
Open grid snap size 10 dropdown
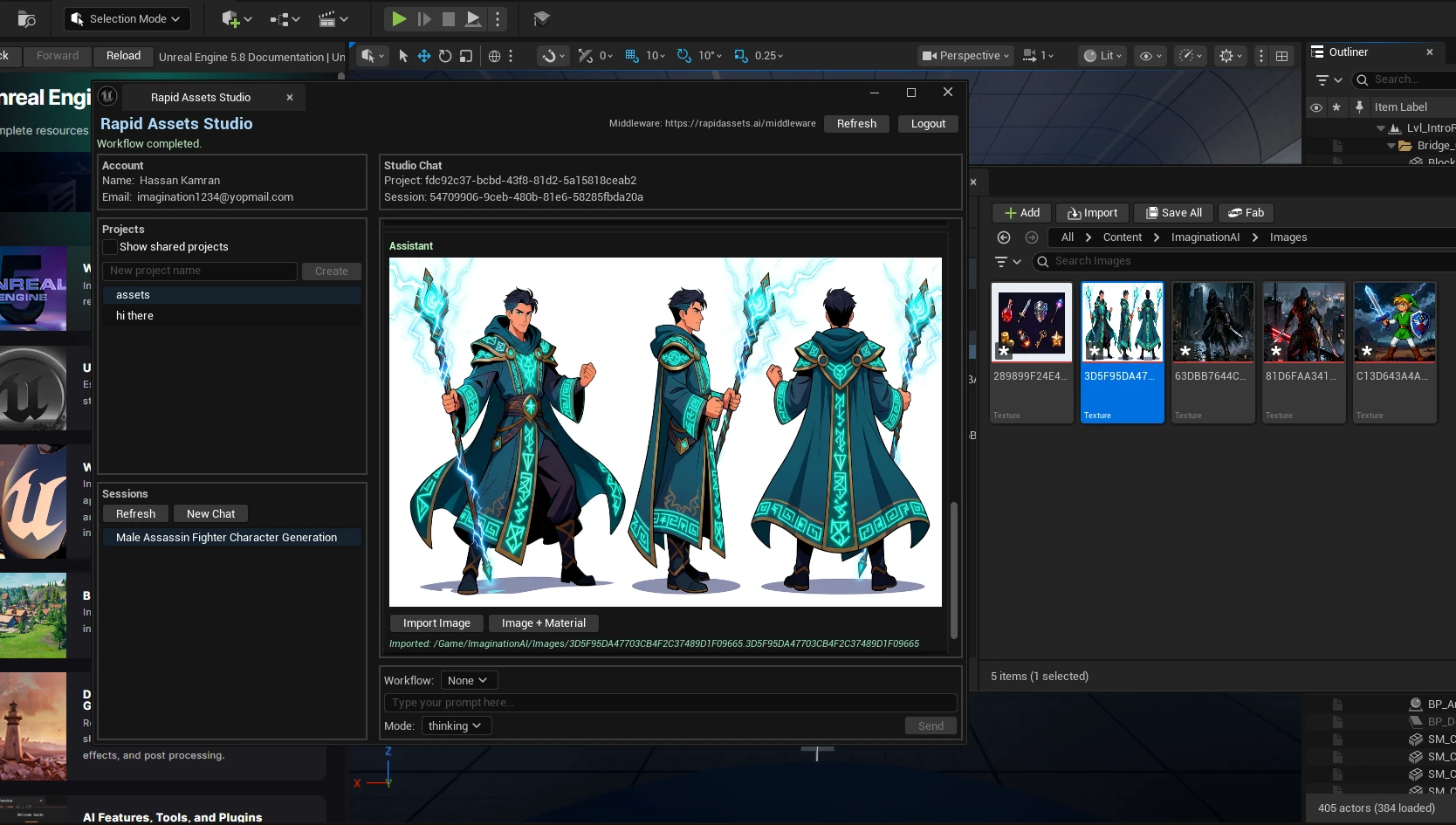coord(656,56)
